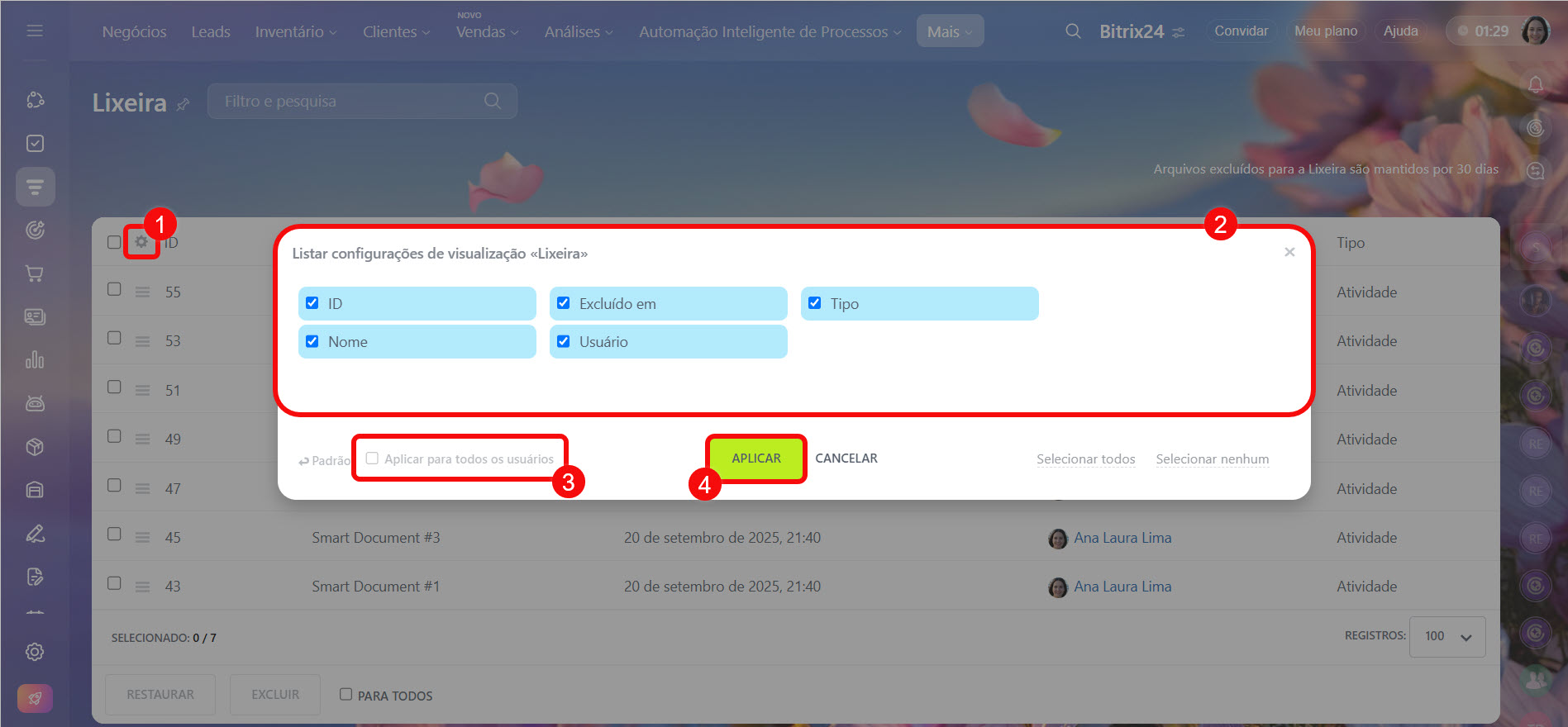Uncheck the Excluído em column checkbox
The width and height of the screenshot is (1568, 727).
click(564, 303)
